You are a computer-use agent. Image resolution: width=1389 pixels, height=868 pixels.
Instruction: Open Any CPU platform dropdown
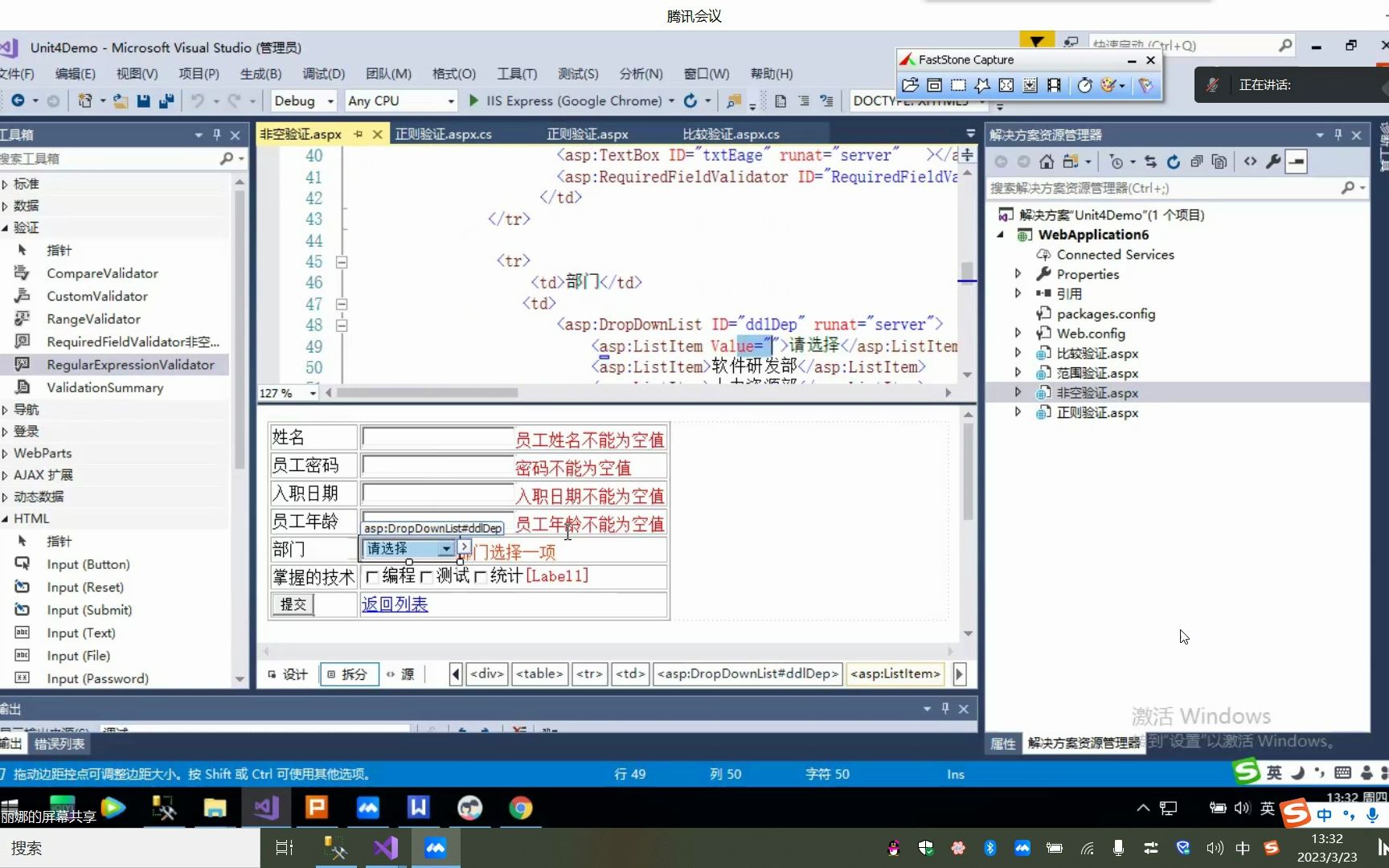pyautogui.click(x=451, y=101)
